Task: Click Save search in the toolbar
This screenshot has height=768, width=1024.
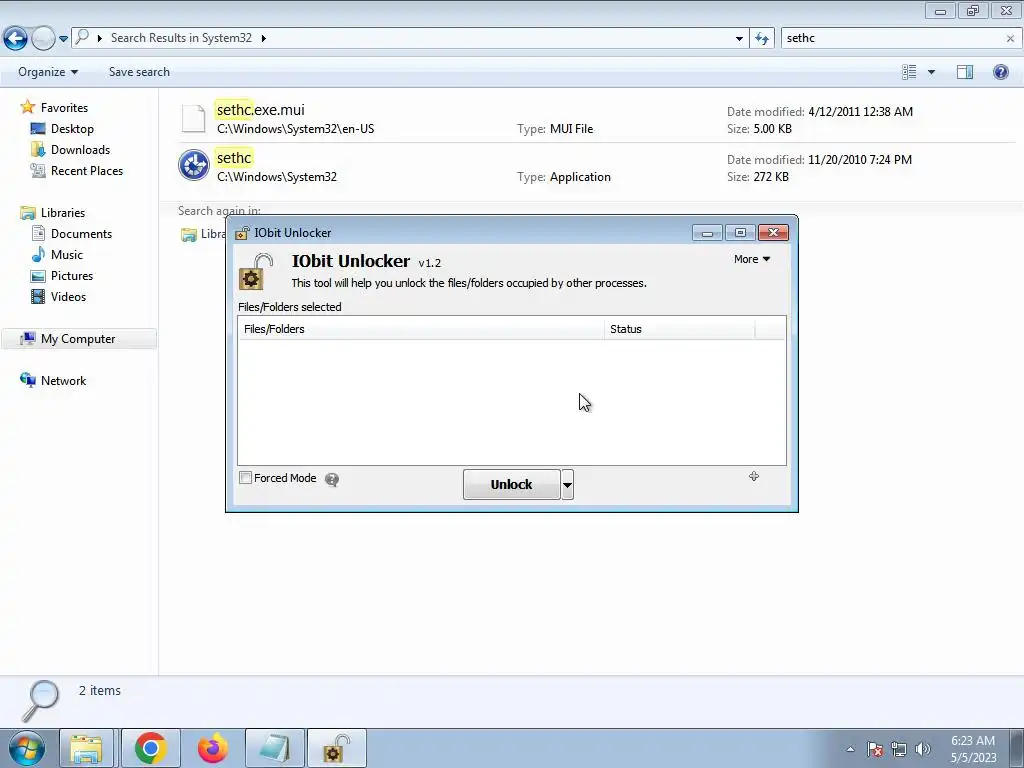Action: coord(139,72)
